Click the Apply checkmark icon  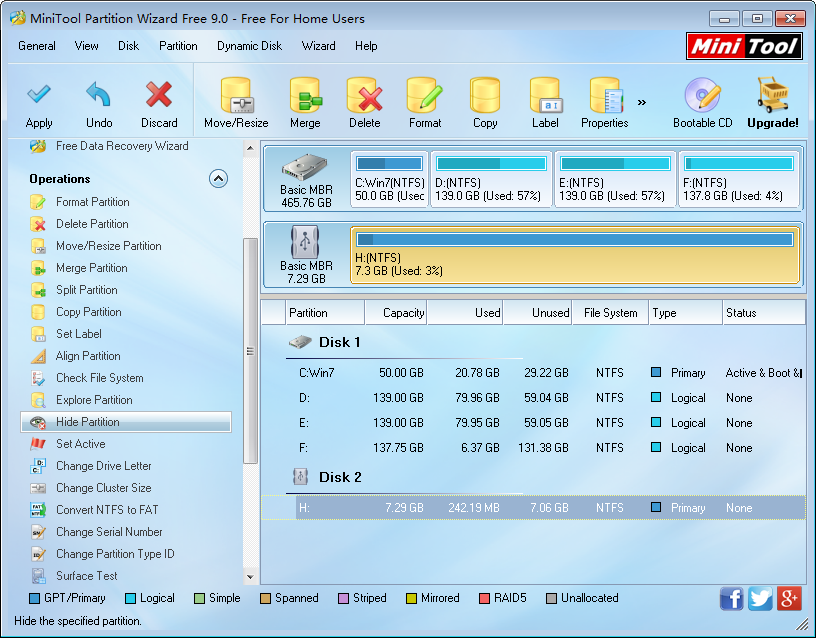click(39, 94)
